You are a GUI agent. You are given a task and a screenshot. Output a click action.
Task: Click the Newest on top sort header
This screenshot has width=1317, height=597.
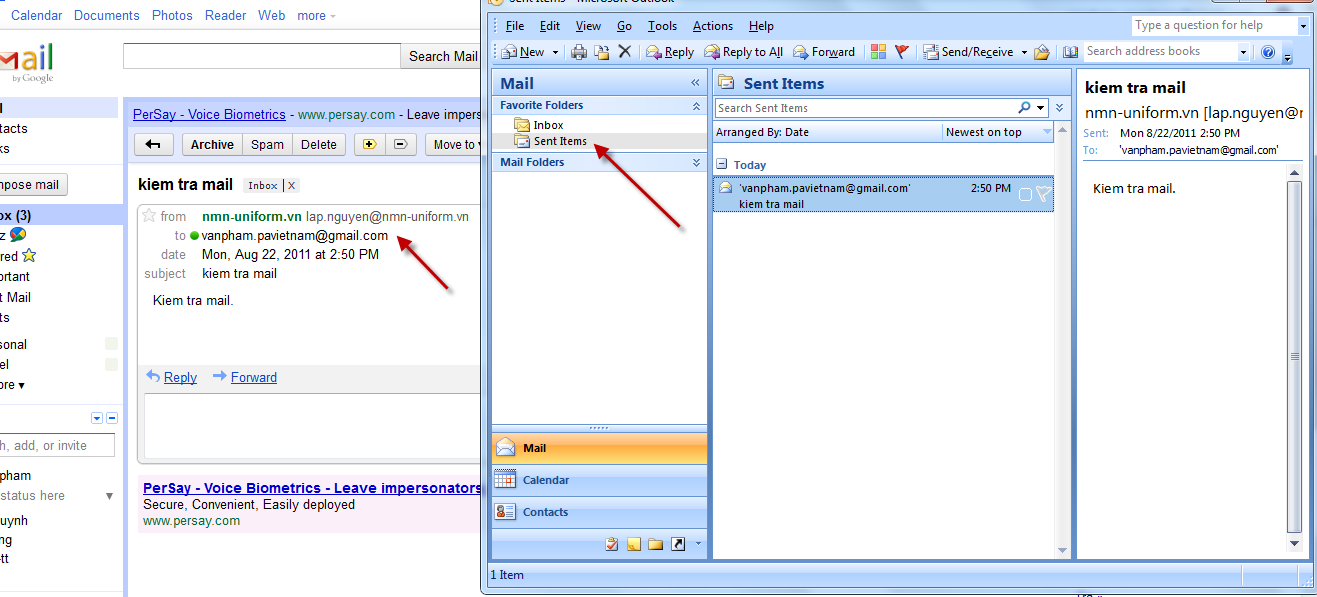click(x=999, y=132)
